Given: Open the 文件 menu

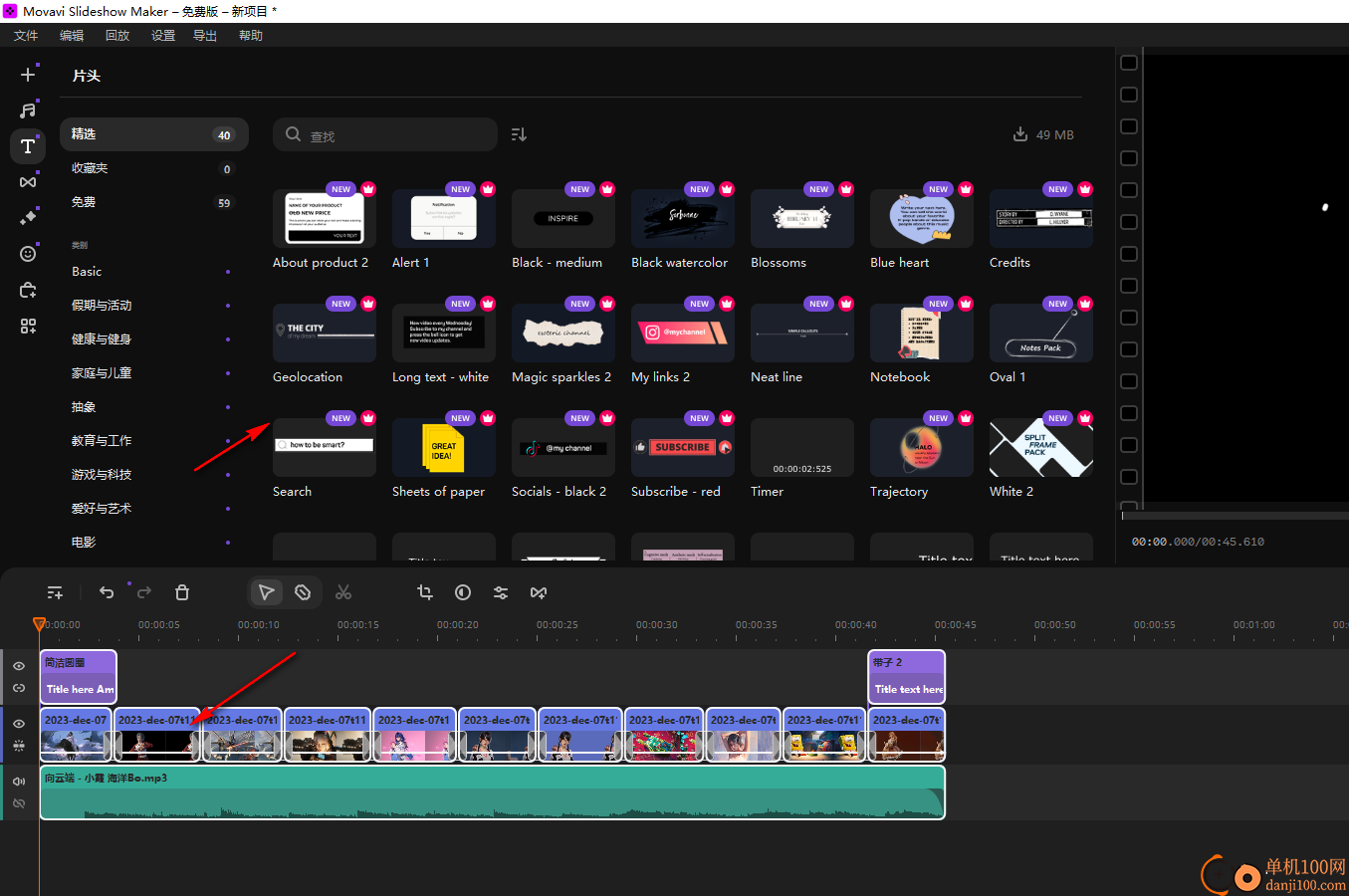Looking at the screenshot, I should click(26, 35).
